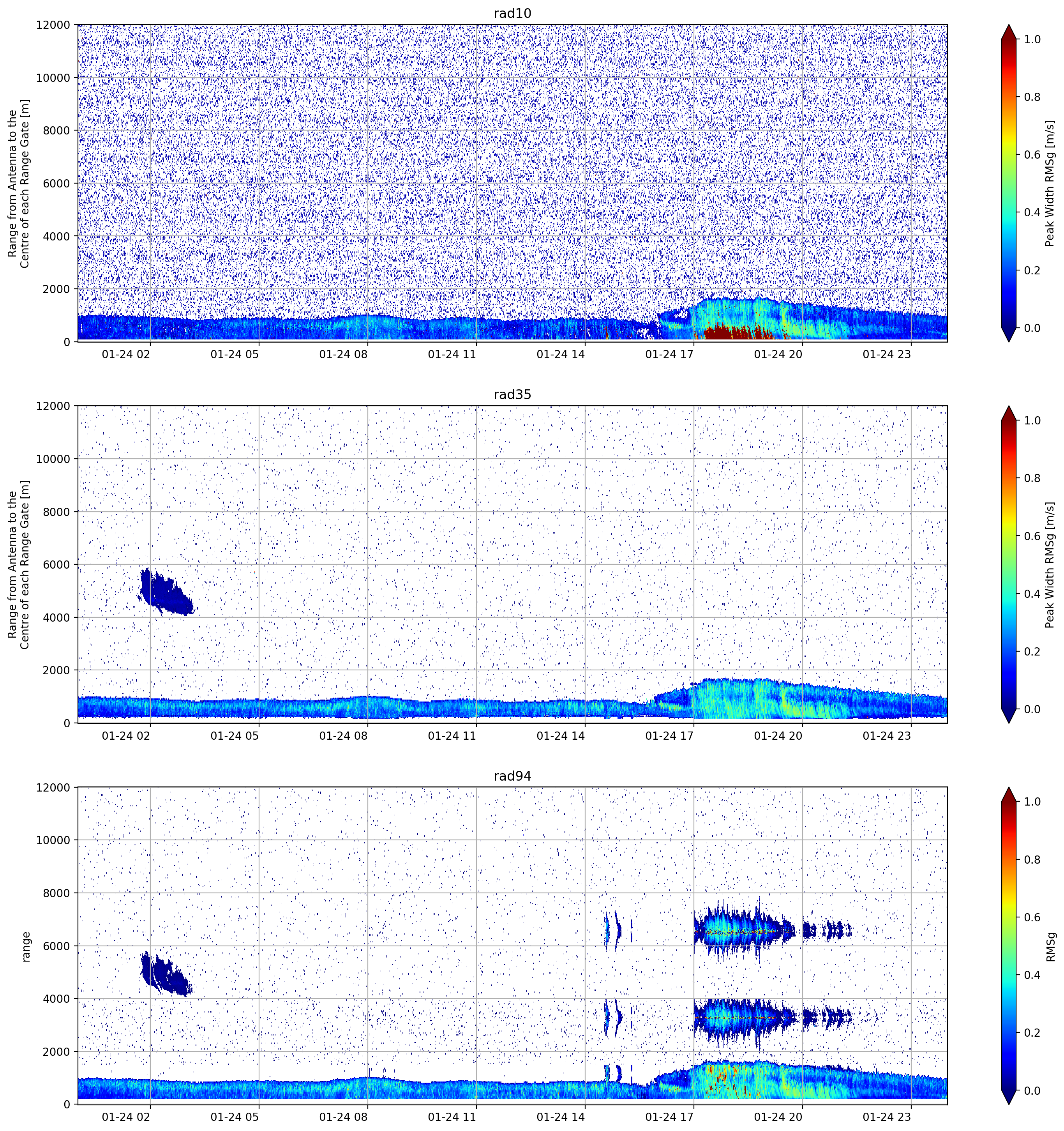Click '01-24 23' x-tick under rad10 plot
Viewport: 1064px width, 1131px height.
(x=887, y=354)
